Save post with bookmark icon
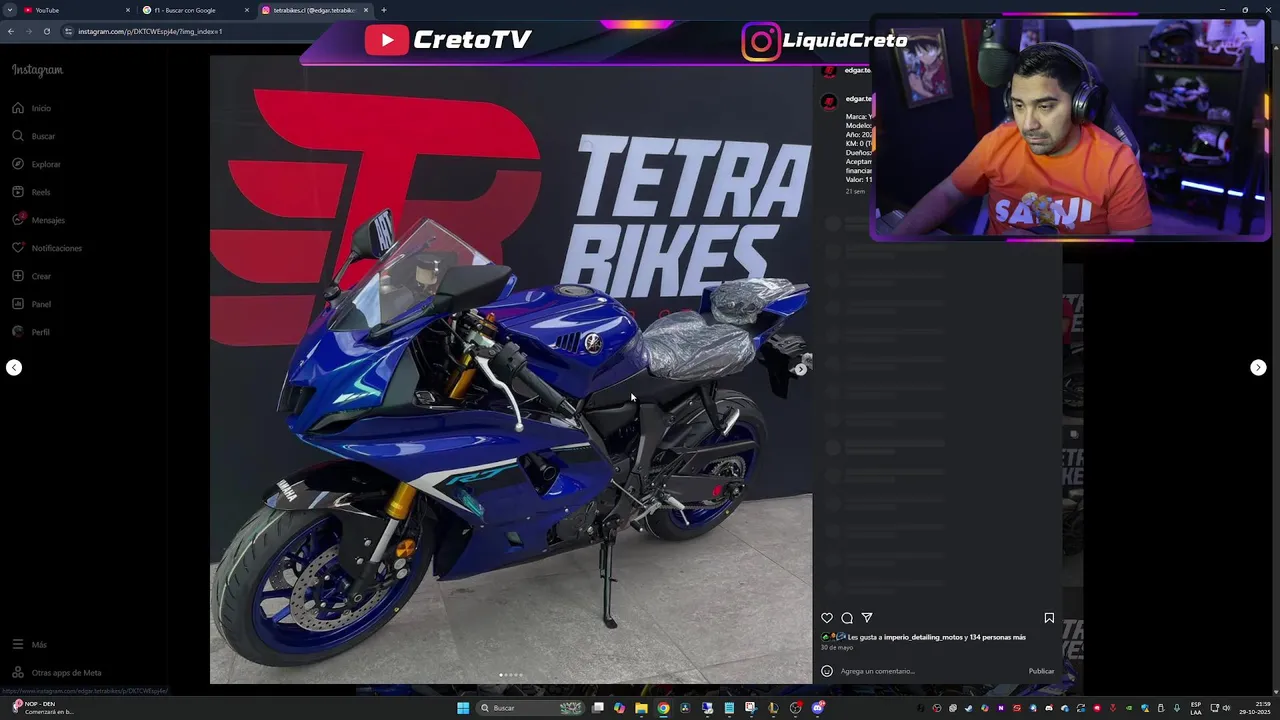This screenshot has height=720, width=1280. [x=1049, y=618]
